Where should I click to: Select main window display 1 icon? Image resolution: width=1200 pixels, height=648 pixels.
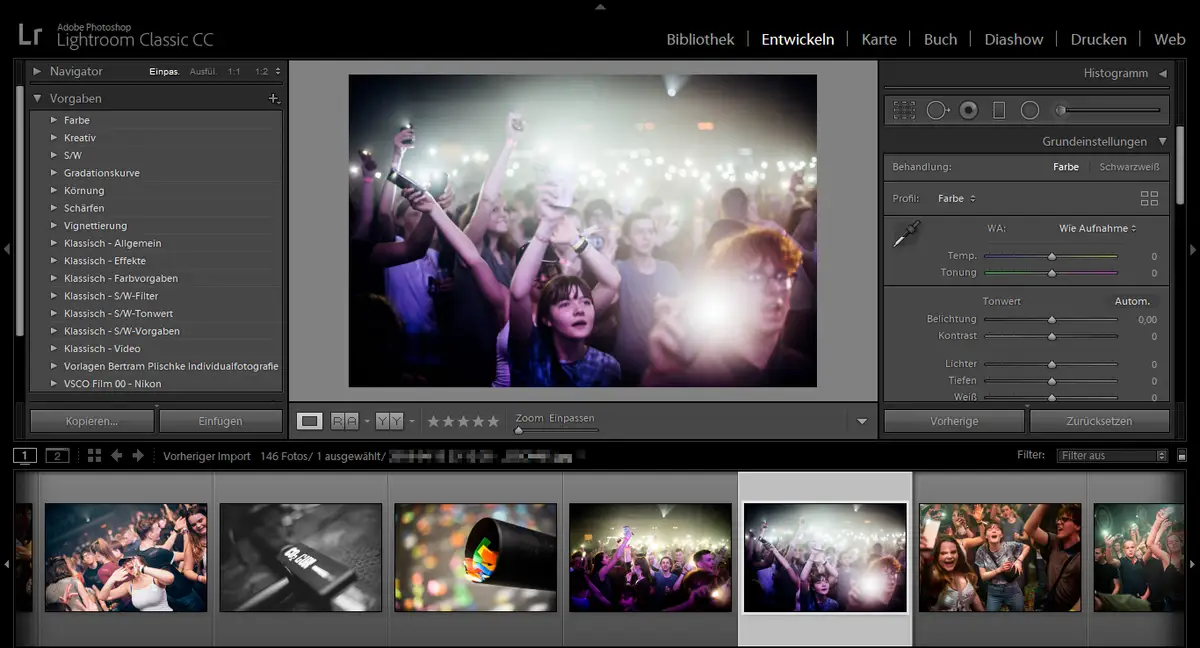(x=25, y=456)
